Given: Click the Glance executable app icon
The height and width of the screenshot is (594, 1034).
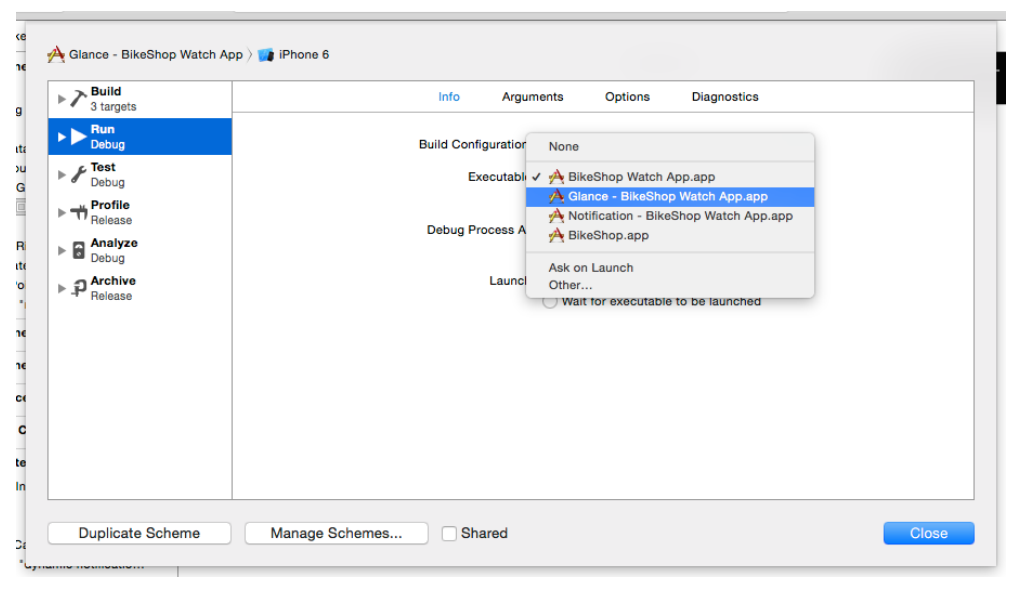Looking at the screenshot, I should click(557, 196).
